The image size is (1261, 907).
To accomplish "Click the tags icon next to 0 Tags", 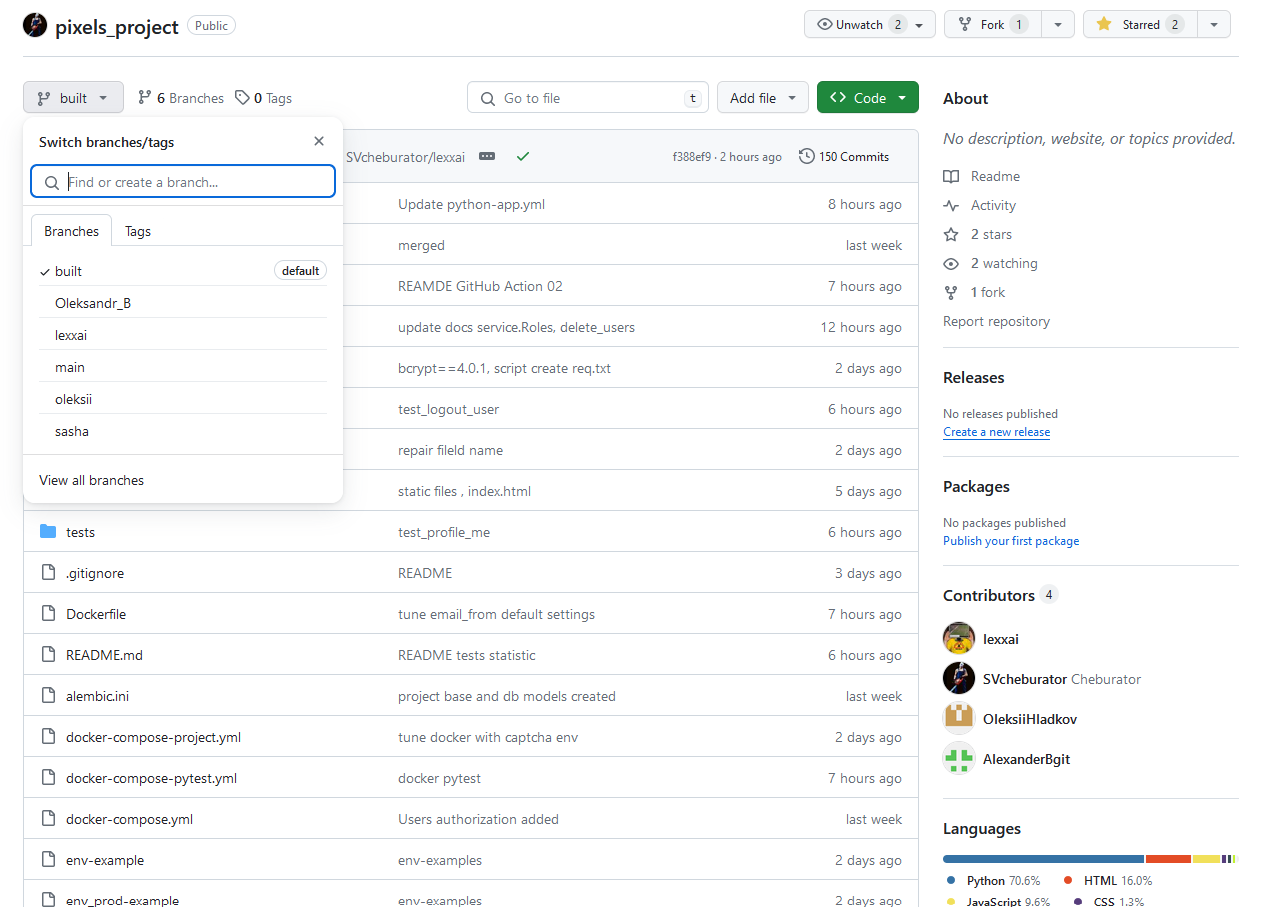I will pyautogui.click(x=242, y=98).
